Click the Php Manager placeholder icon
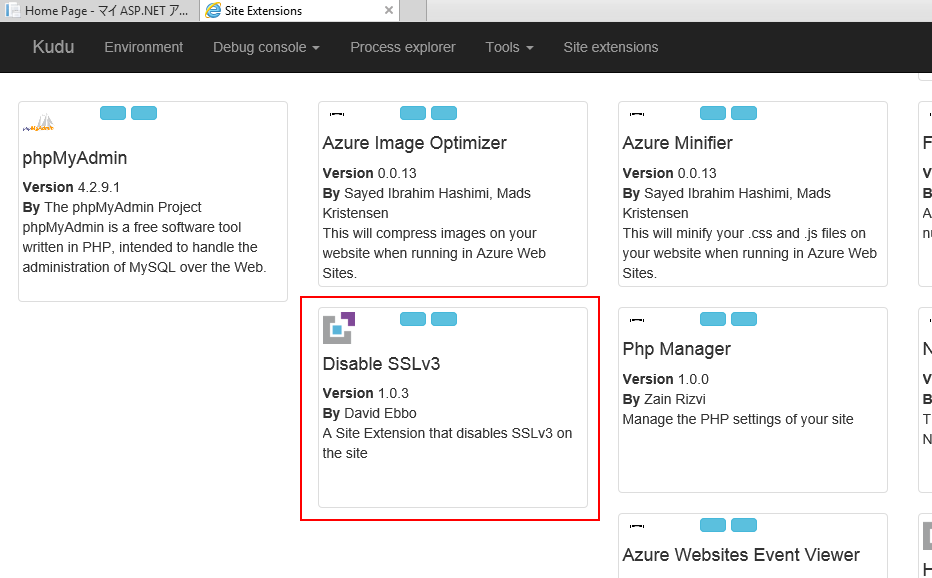932x578 pixels. 637,320
